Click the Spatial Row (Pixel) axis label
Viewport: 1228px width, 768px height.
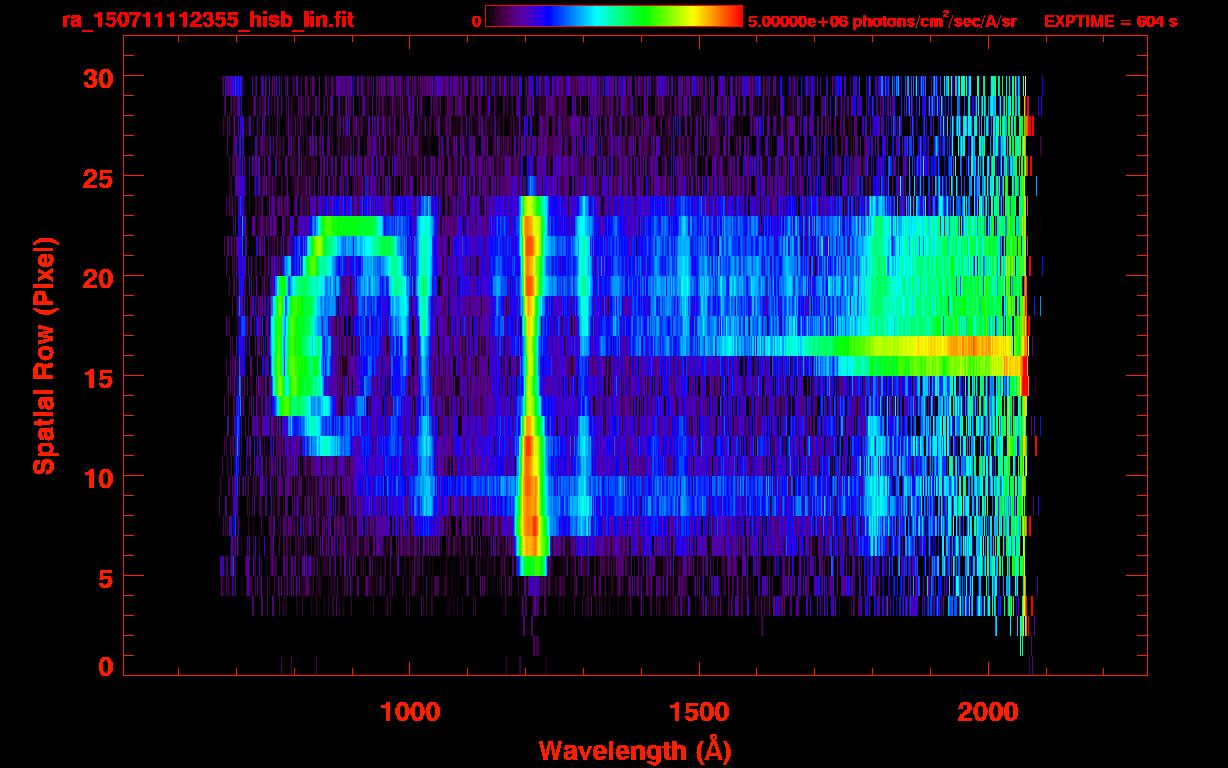pos(44,356)
